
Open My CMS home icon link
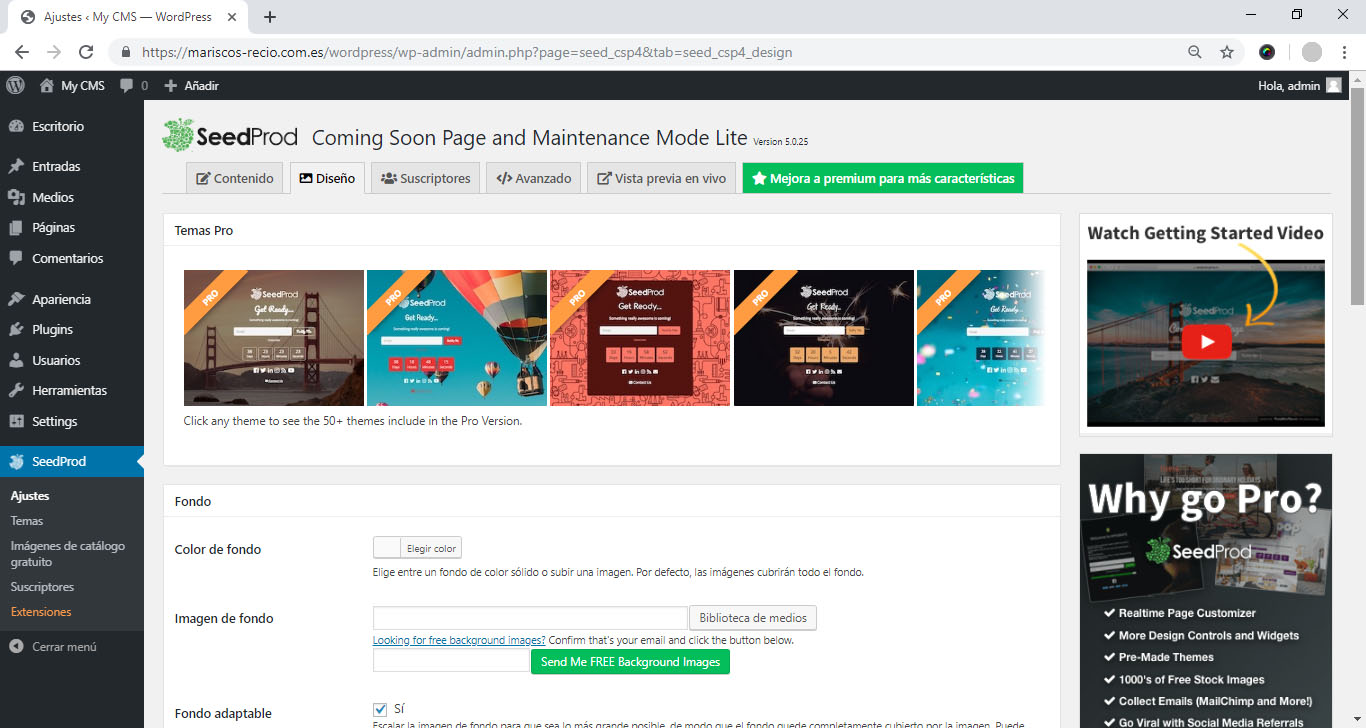coord(46,85)
